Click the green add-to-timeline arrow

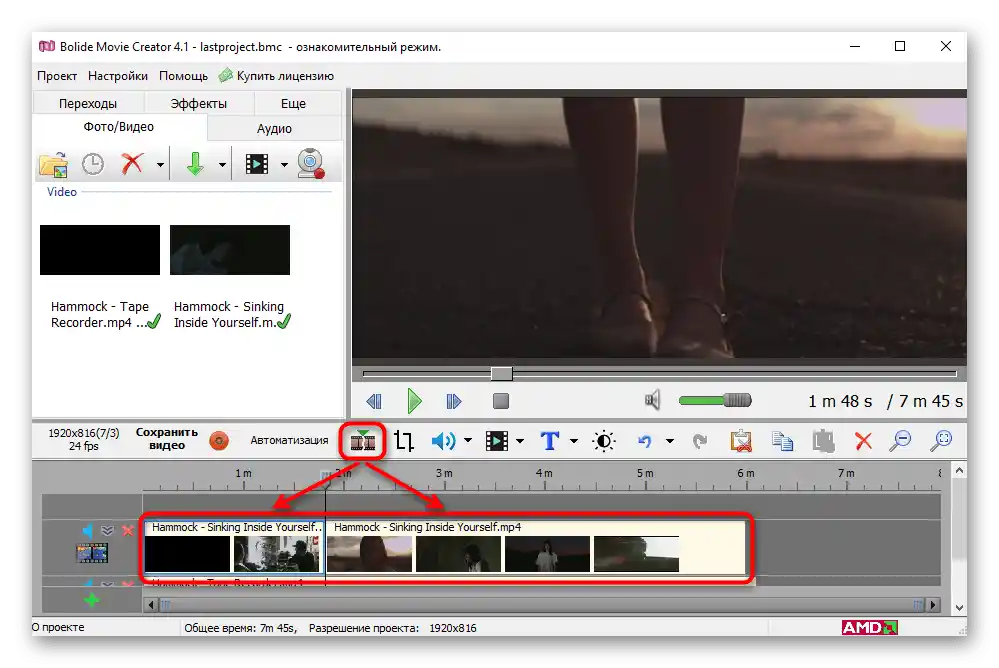point(195,164)
